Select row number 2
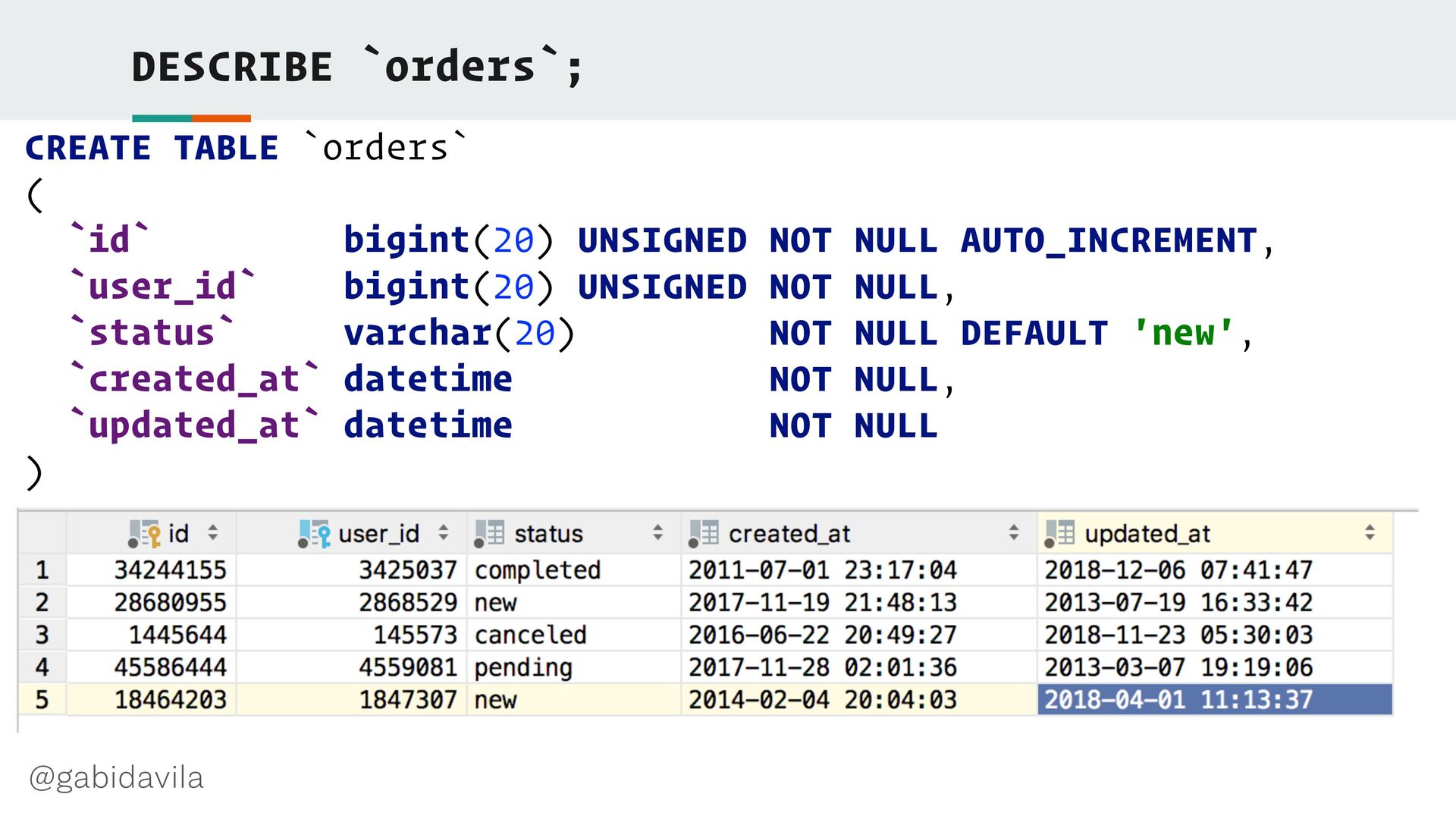This screenshot has height=819, width=1456. (42, 603)
